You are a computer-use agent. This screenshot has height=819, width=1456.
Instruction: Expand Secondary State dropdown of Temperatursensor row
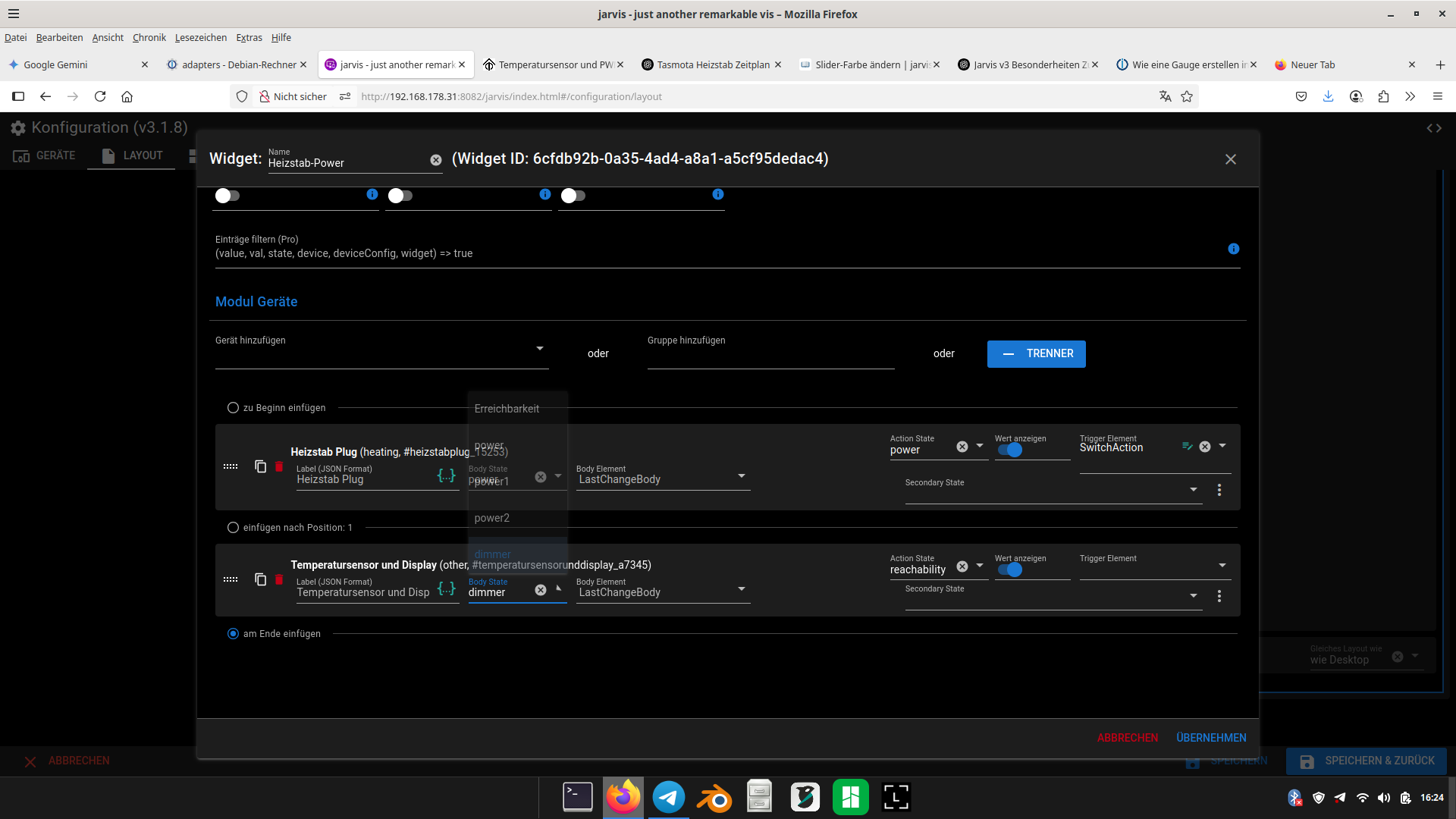(1194, 596)
